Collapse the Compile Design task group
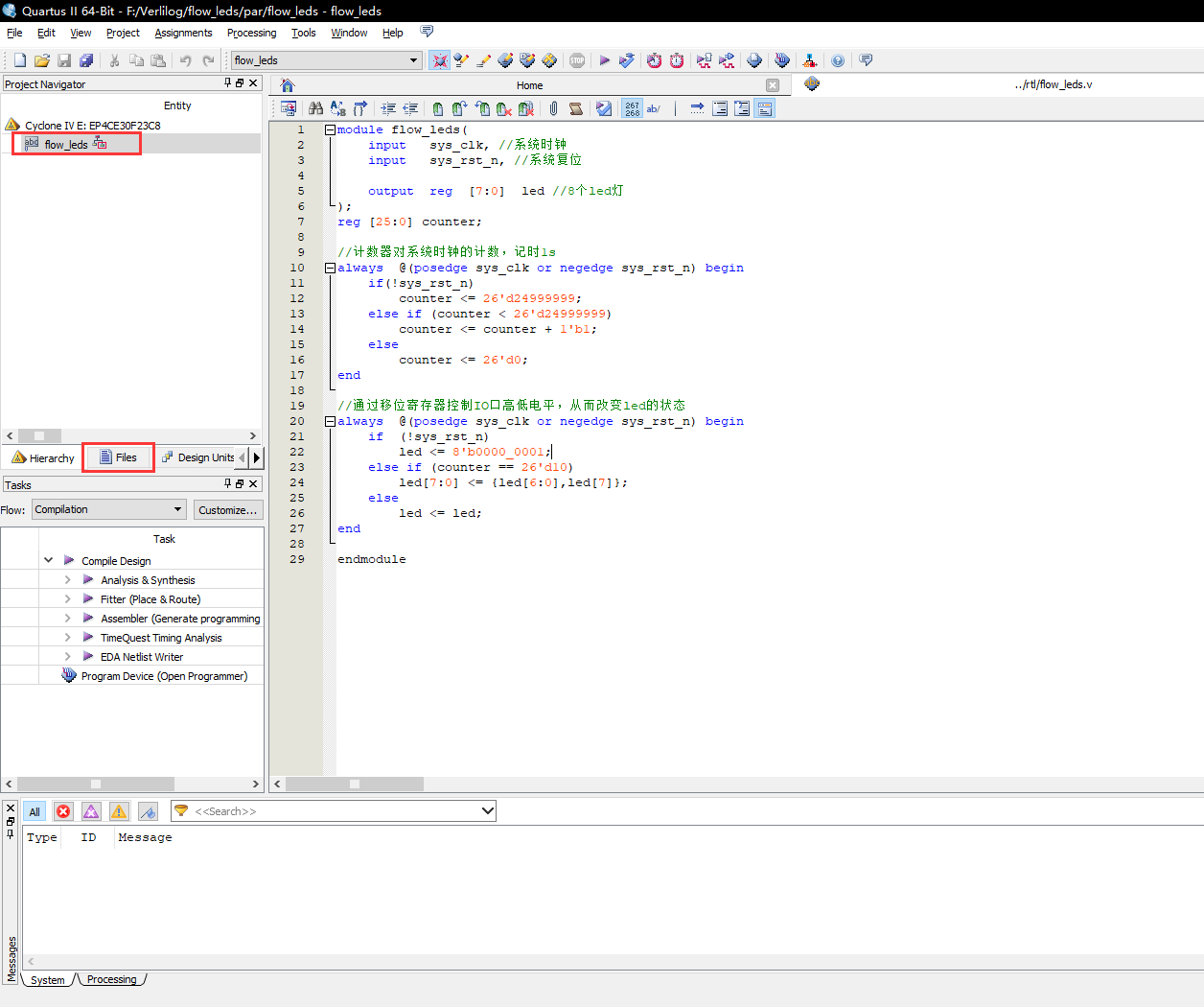Viewport: 1204px width, 1007px height. [48, 560]
